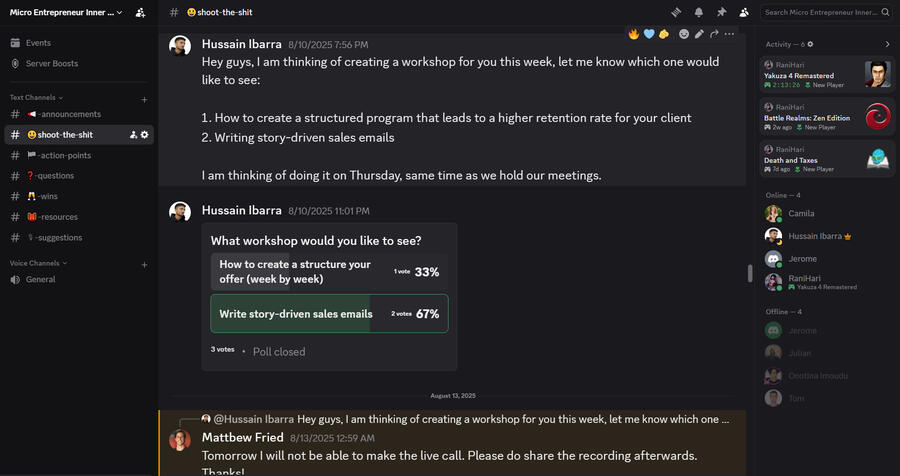Open notification settings bell icon
This screenshot has height=476, width=900.
click(x=699, y=12)
